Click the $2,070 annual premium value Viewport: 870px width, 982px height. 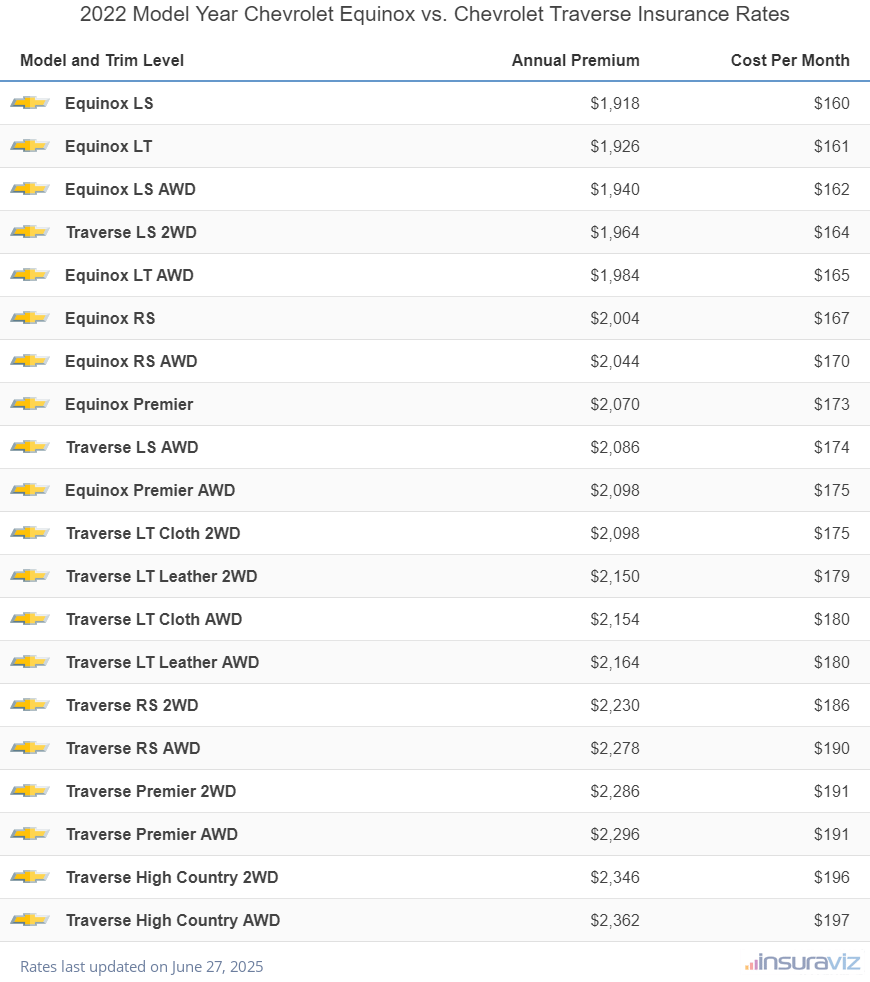tap(615, 404)
